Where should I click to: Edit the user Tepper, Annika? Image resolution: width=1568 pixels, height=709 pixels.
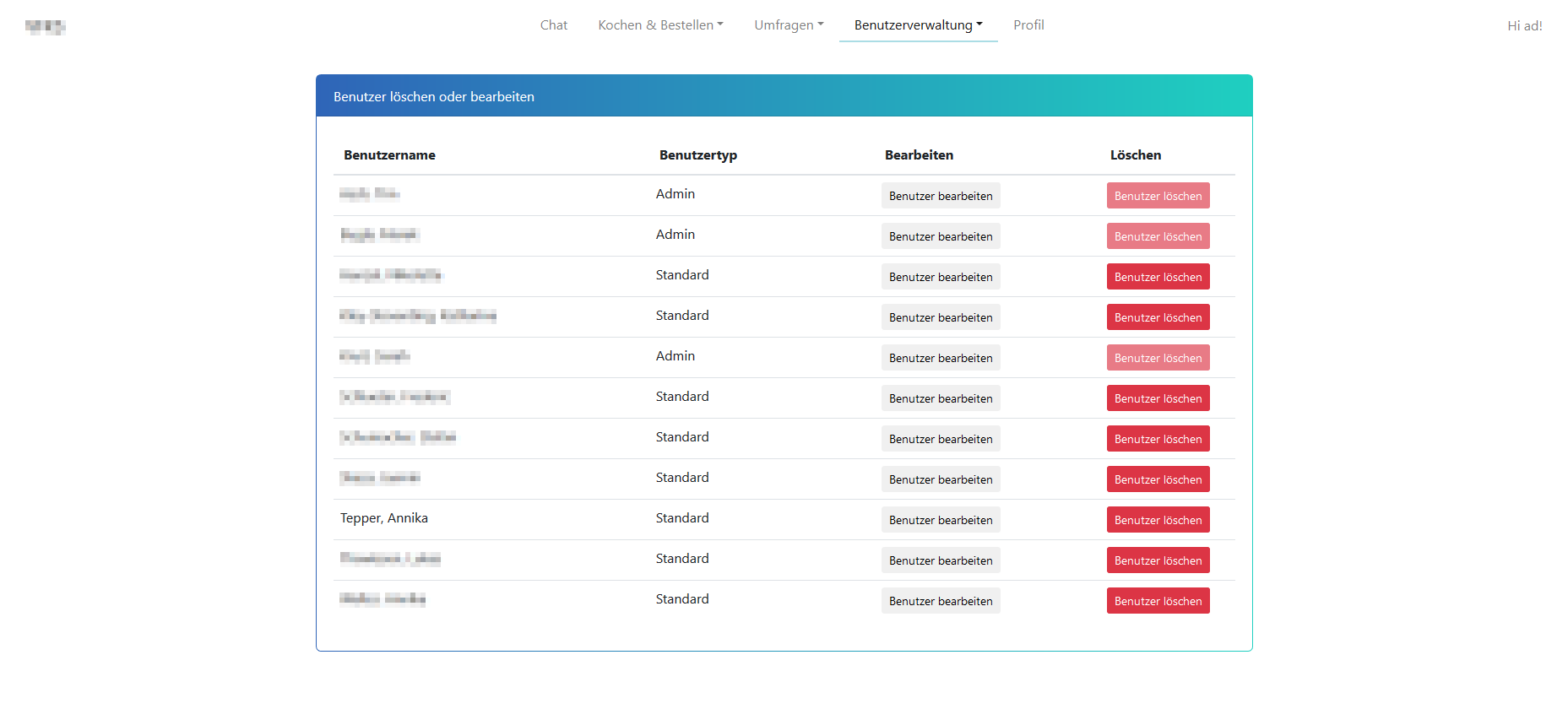(941, 520)
